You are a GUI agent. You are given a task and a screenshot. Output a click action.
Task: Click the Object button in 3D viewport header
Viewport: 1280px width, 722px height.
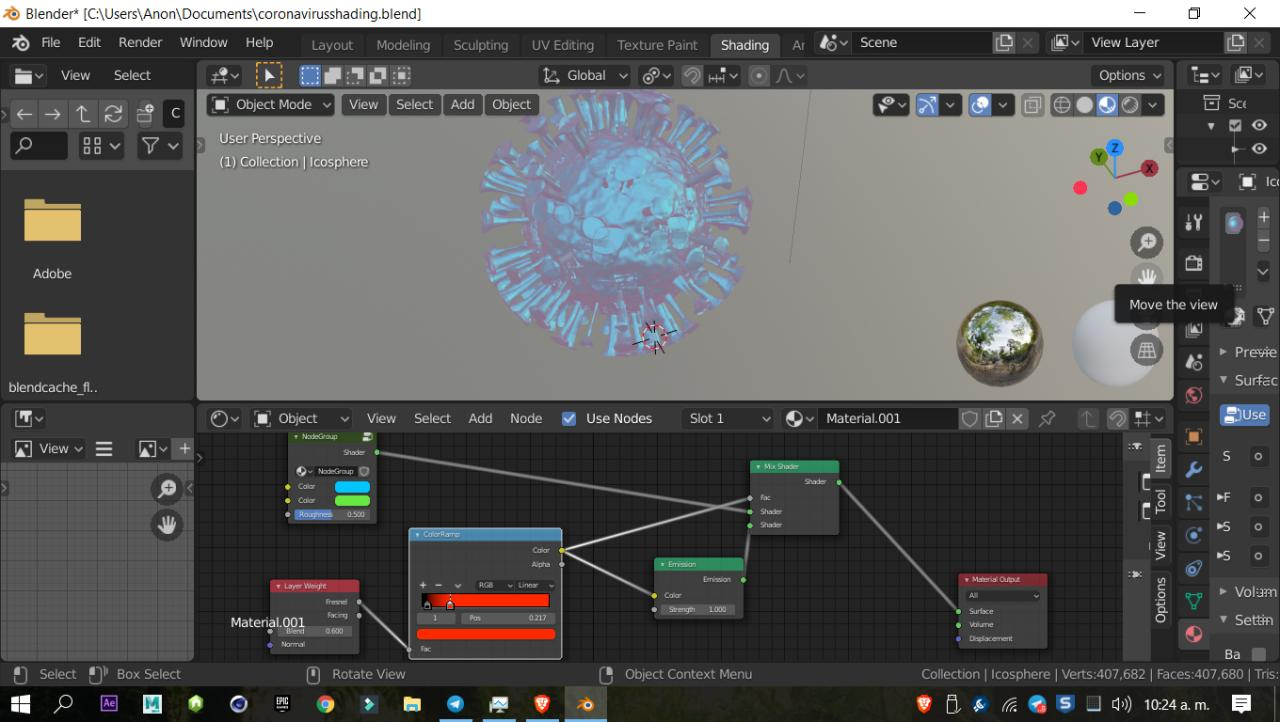click(x=511, y=104)
